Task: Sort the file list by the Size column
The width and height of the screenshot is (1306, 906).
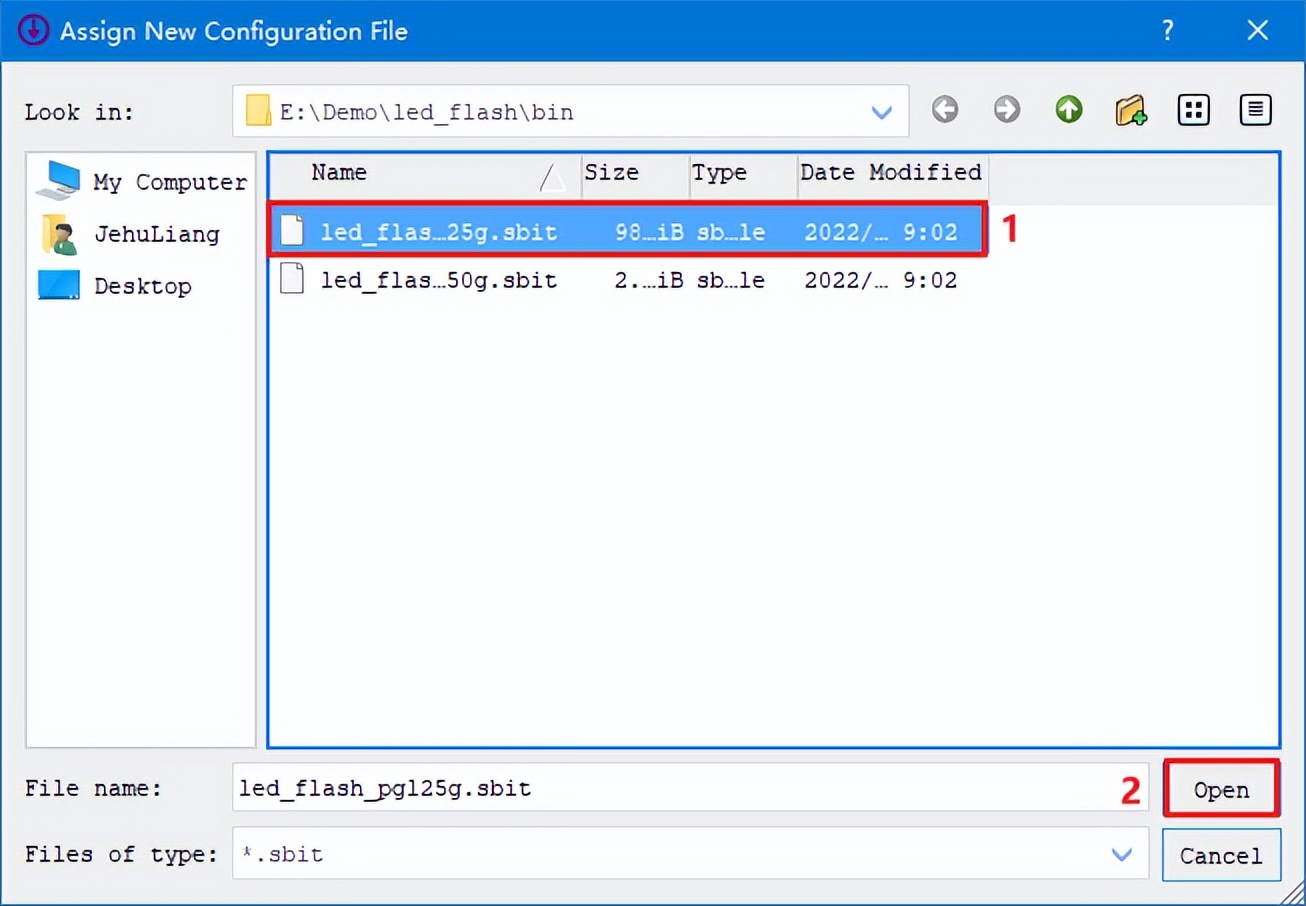Action: (635, 174)
